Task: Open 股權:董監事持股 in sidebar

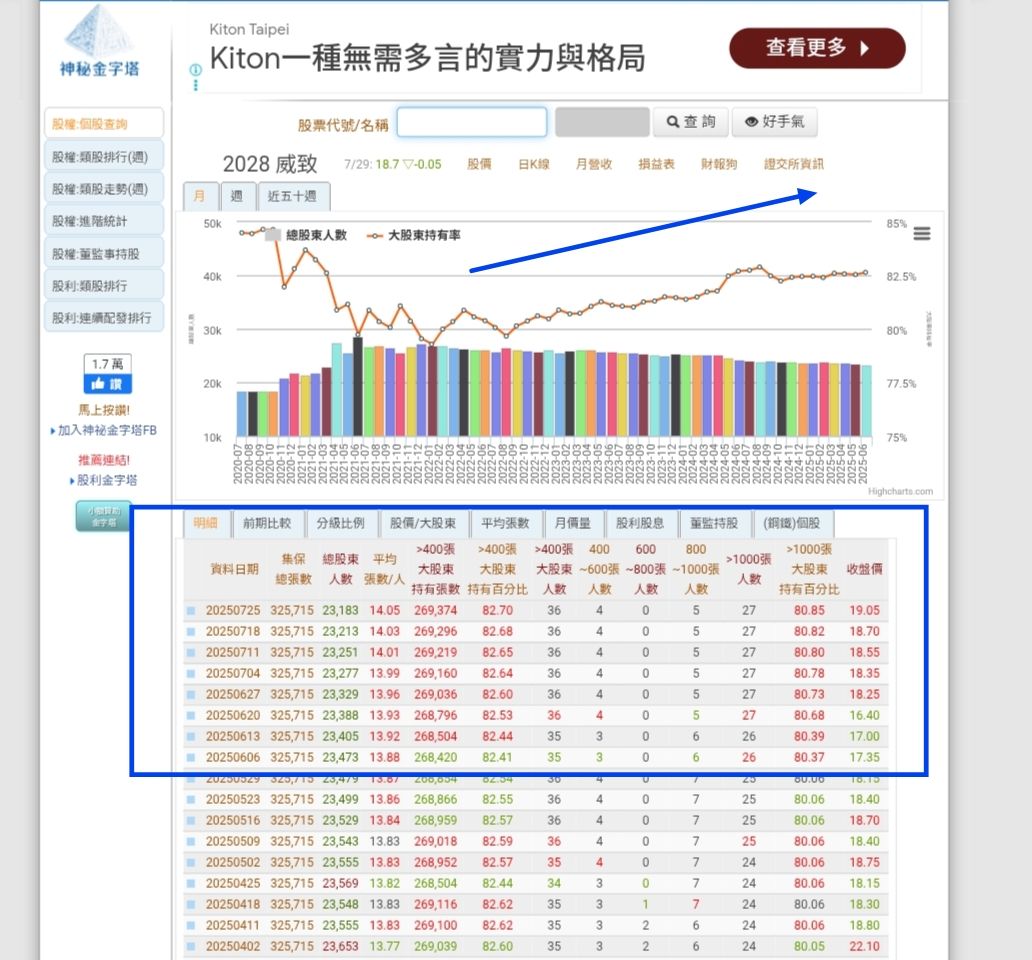Action: click(x=104, y=253)
